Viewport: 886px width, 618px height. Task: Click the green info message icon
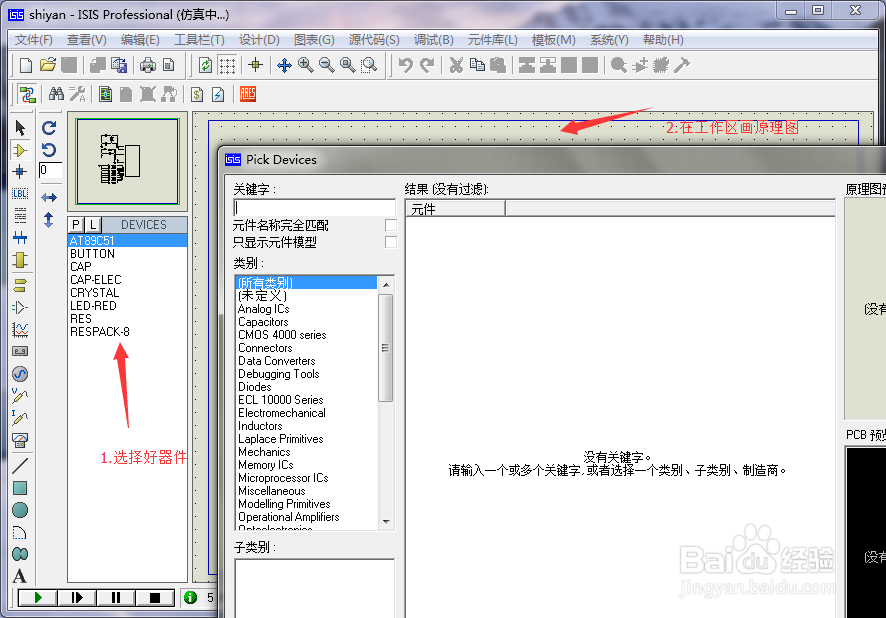(x=190, y=597)
